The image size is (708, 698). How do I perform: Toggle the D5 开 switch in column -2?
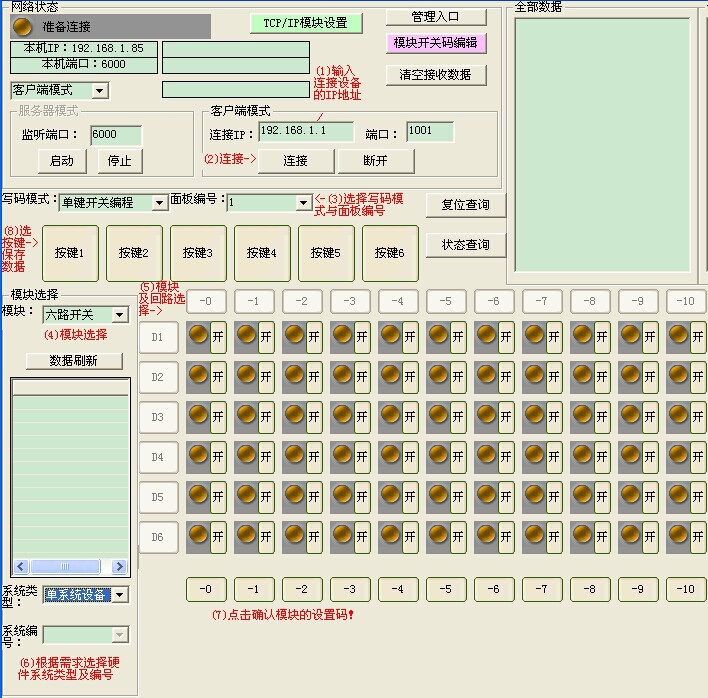pyautogui.click(x=314, y=497)
